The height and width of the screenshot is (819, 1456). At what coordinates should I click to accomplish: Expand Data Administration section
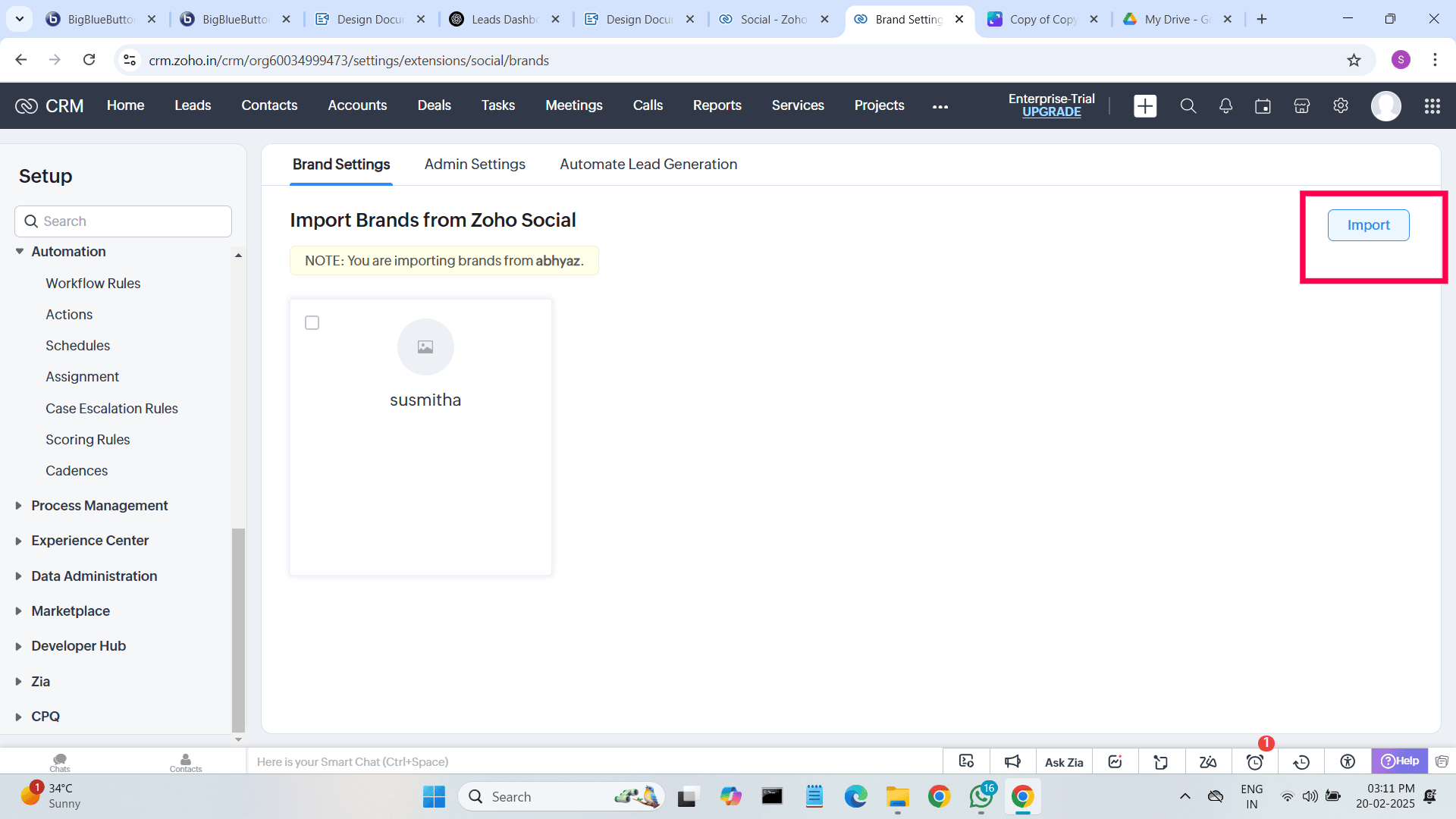18,576
